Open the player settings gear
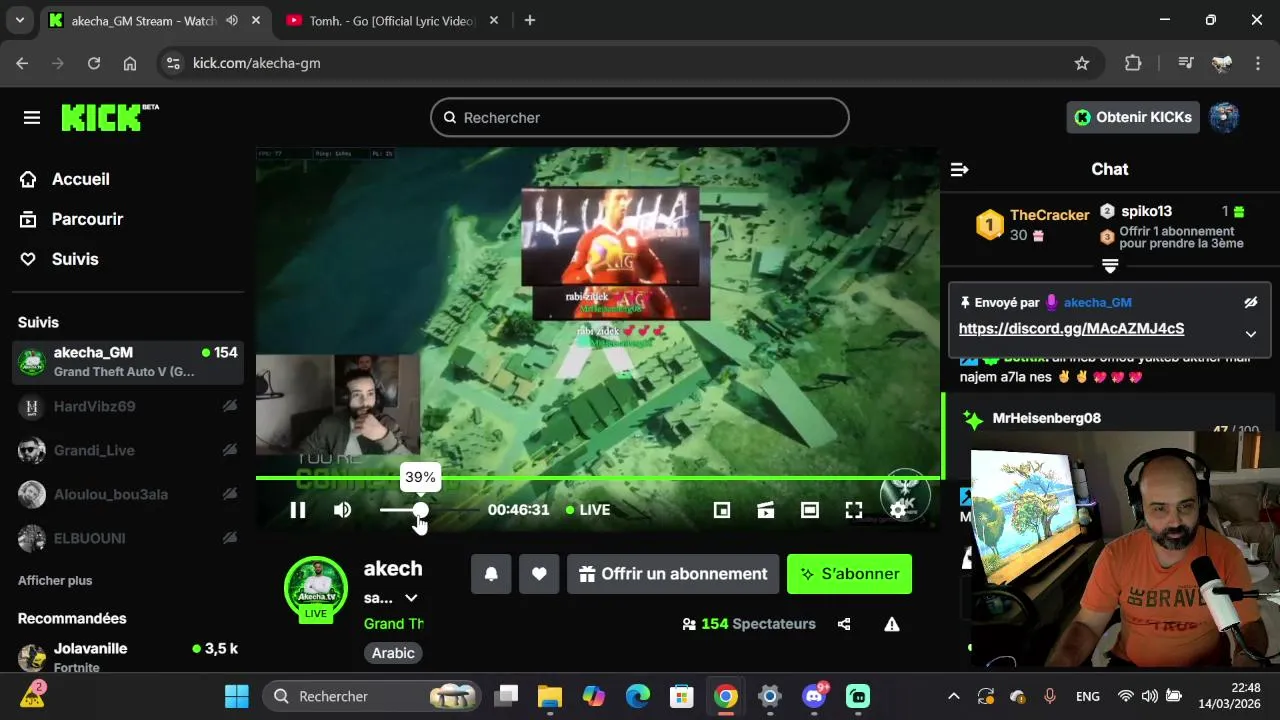 (898, 510)
